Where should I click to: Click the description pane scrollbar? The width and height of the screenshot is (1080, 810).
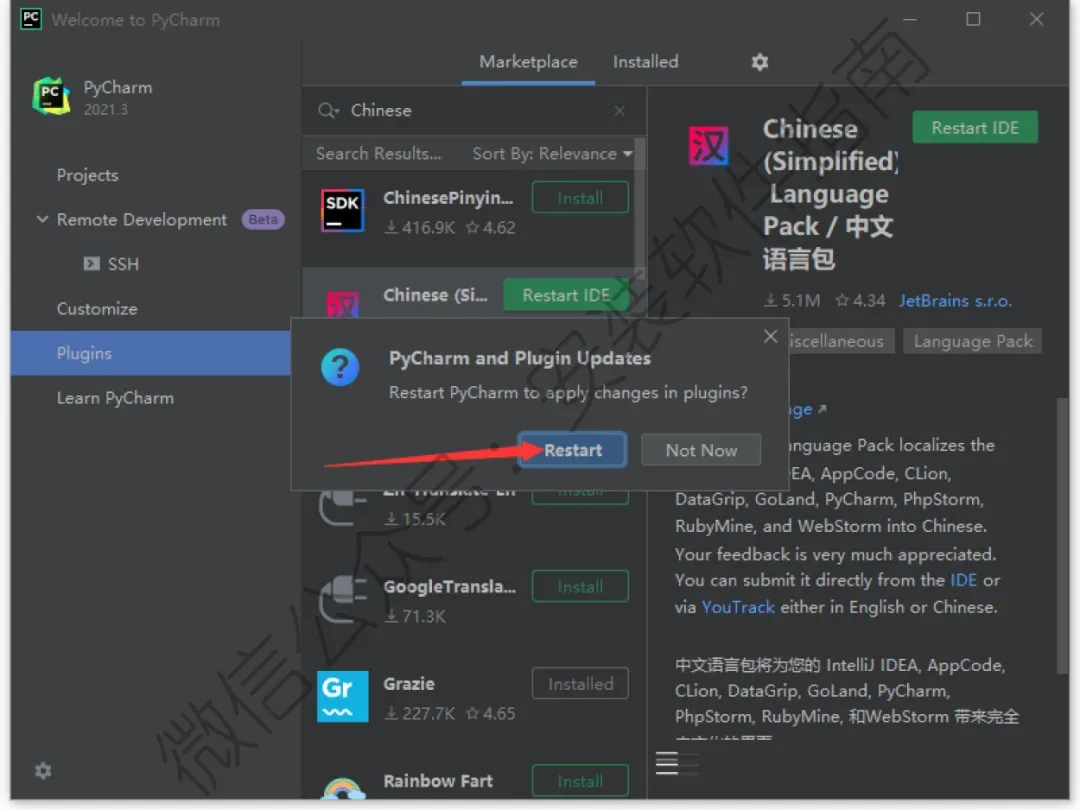click(1062, 535)
